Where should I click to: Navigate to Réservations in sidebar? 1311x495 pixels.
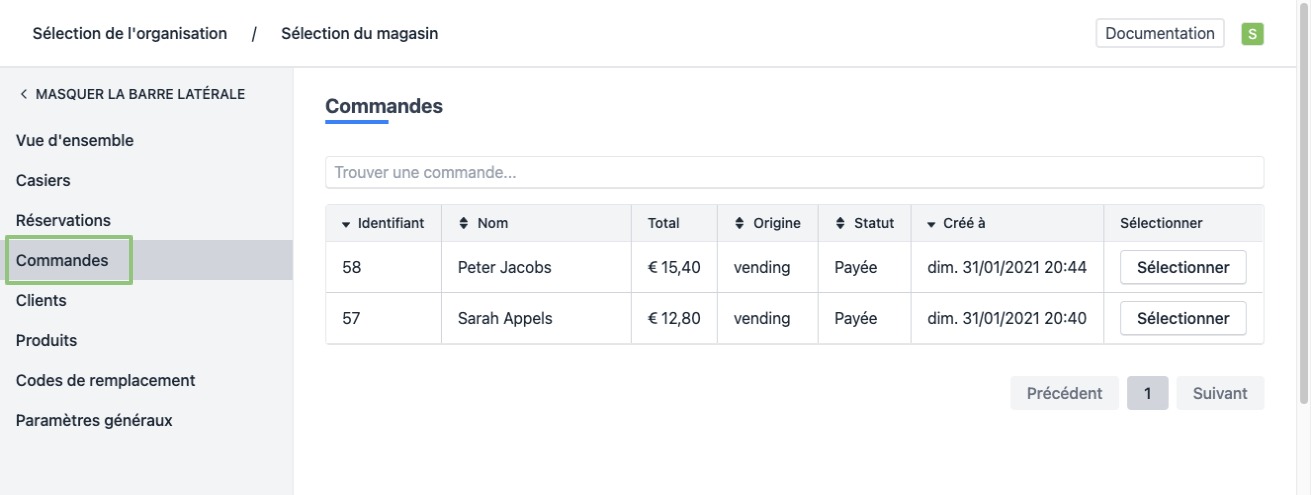[63, 220]
